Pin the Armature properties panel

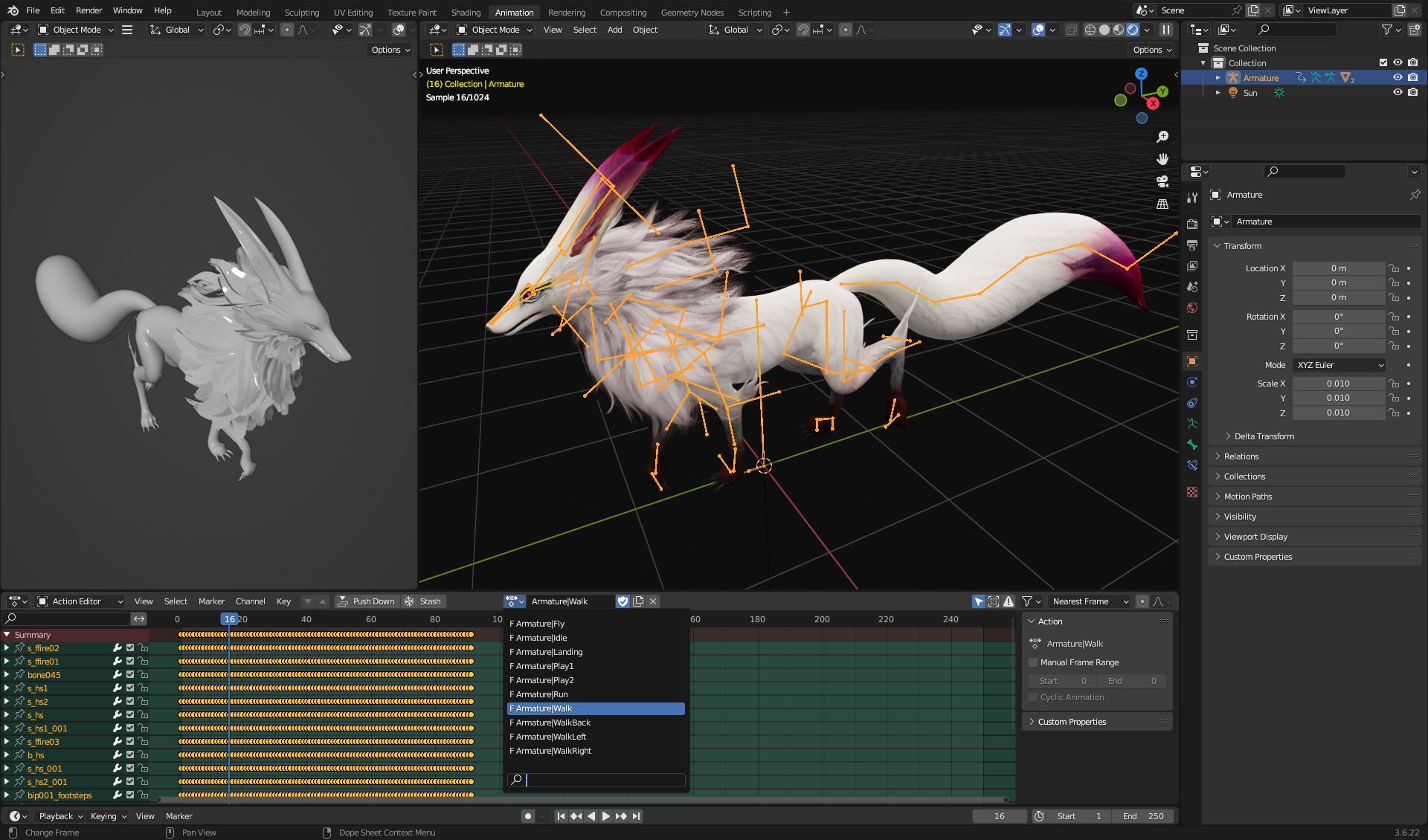click(1414, 195)
